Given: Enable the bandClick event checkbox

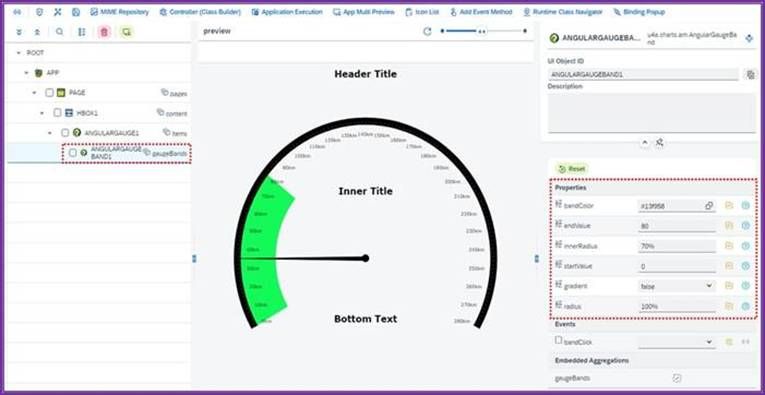Looking at the screenshot, I should pos(559,340).
